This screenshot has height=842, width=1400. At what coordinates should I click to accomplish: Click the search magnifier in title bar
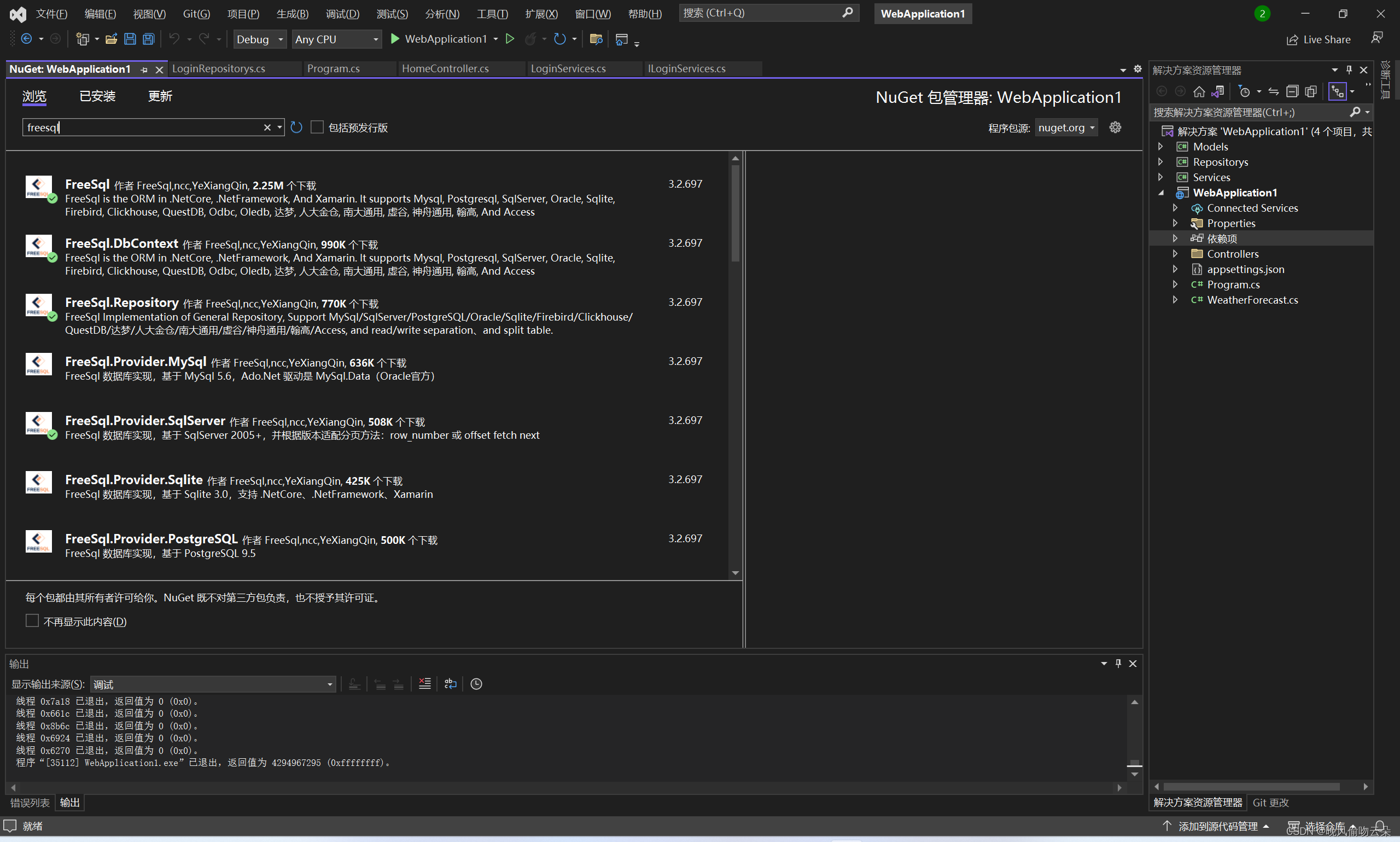tap(847, 13)
